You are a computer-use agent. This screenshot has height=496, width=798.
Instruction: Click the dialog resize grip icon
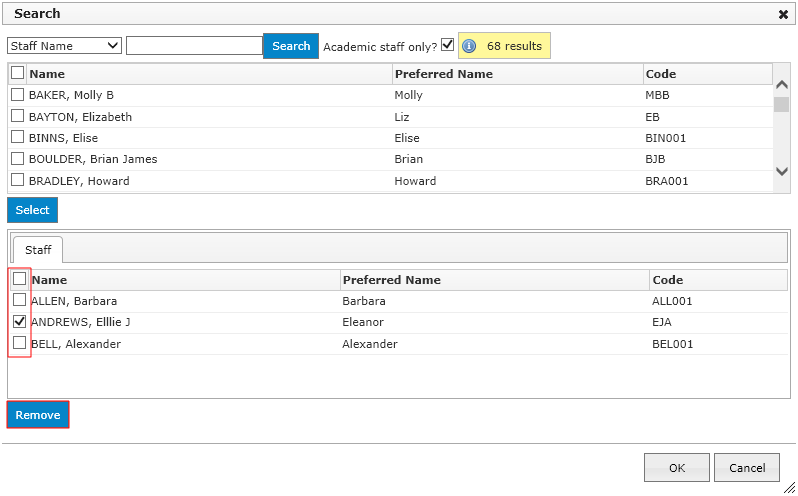[x=789, y=487]
